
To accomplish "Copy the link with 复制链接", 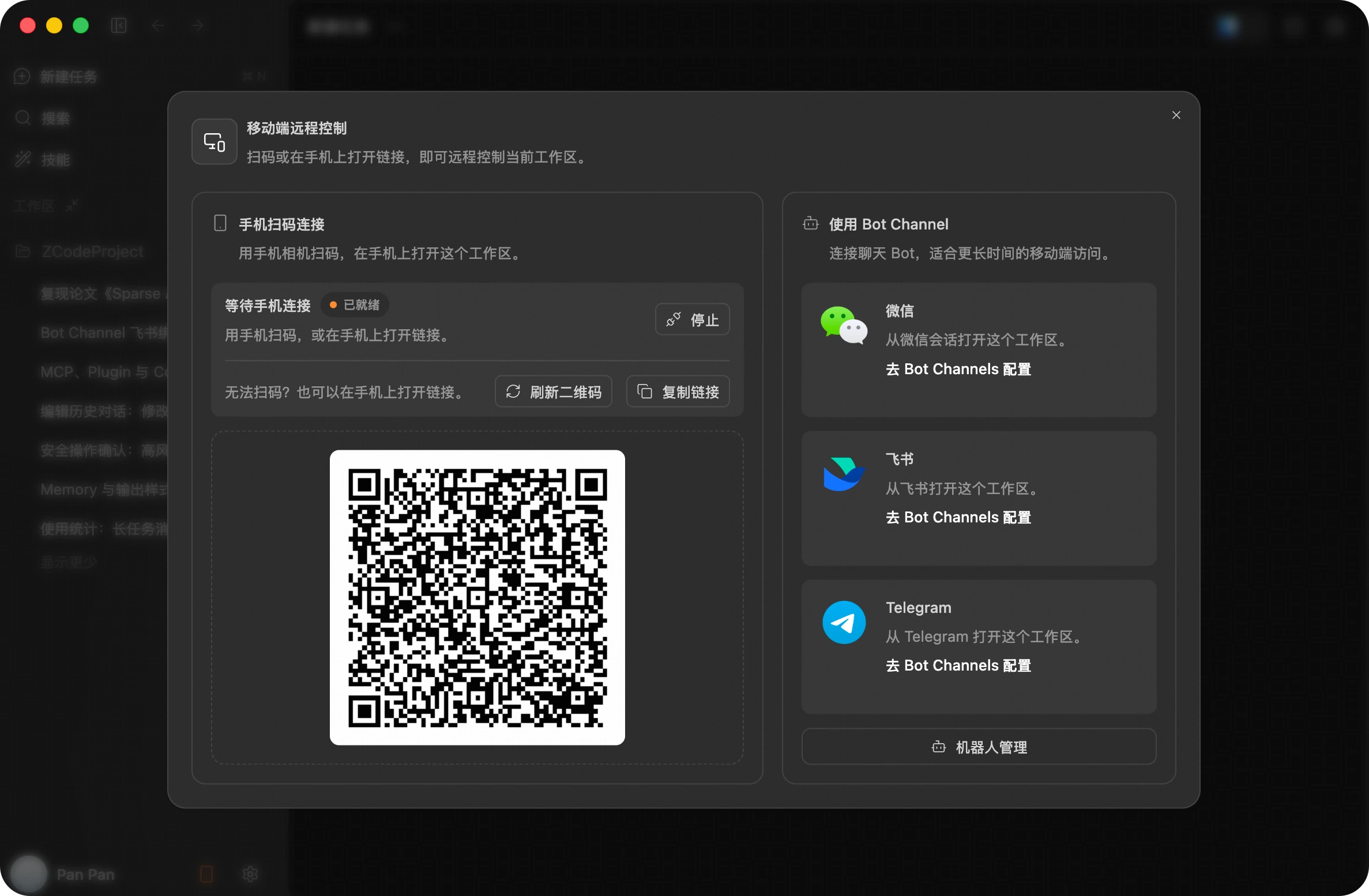I will tap(678, 392).
